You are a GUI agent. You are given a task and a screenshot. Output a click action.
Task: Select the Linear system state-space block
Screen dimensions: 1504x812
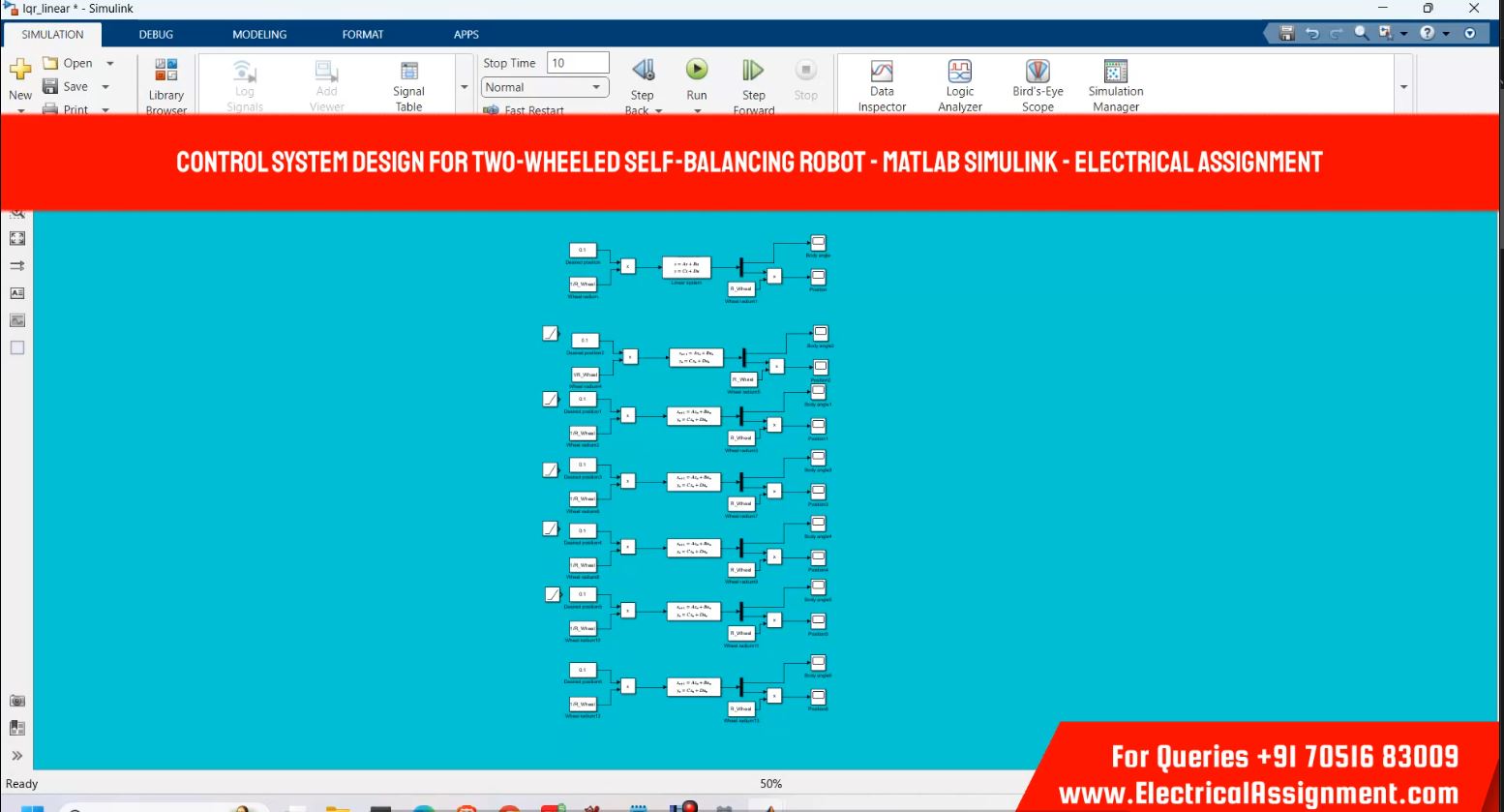(x=686, y=267)
